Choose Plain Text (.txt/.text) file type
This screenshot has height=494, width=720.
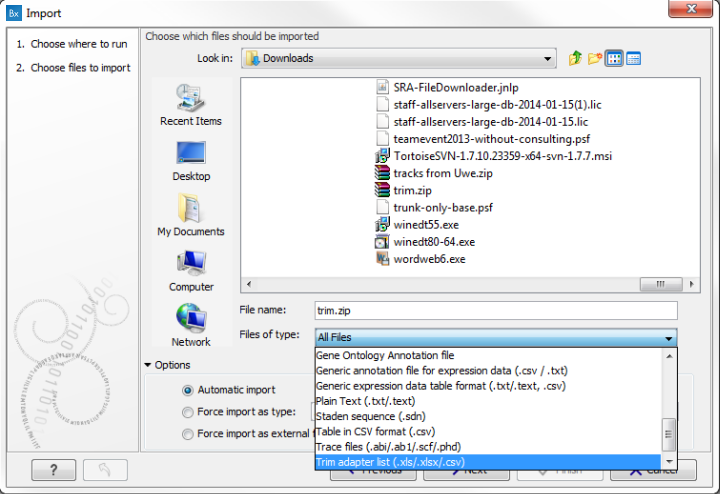[x=488, y=401]
